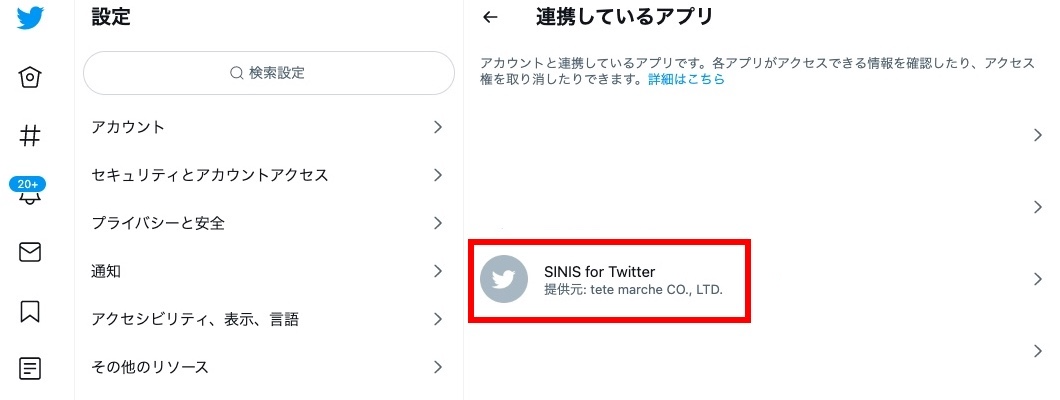Image resolution: width=1060 pixels, height=400 pixels.
Task: Open プライバシーと安全 settings menu item
Action: tap(269, 224)
